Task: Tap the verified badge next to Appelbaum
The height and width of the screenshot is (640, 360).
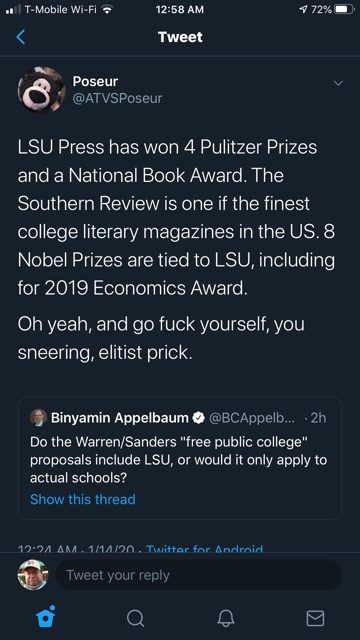Action: click(198, 418)
